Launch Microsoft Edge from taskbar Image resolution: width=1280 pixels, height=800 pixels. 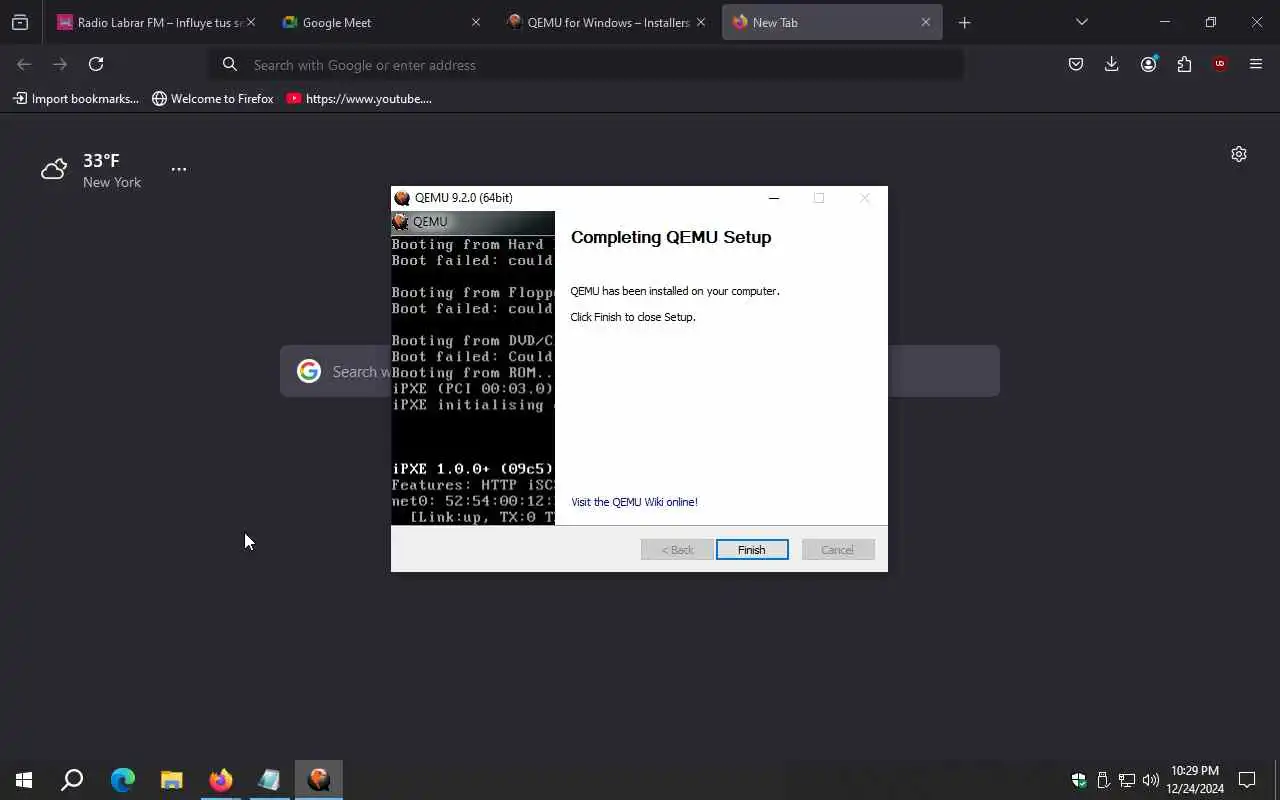click(122, 780)
